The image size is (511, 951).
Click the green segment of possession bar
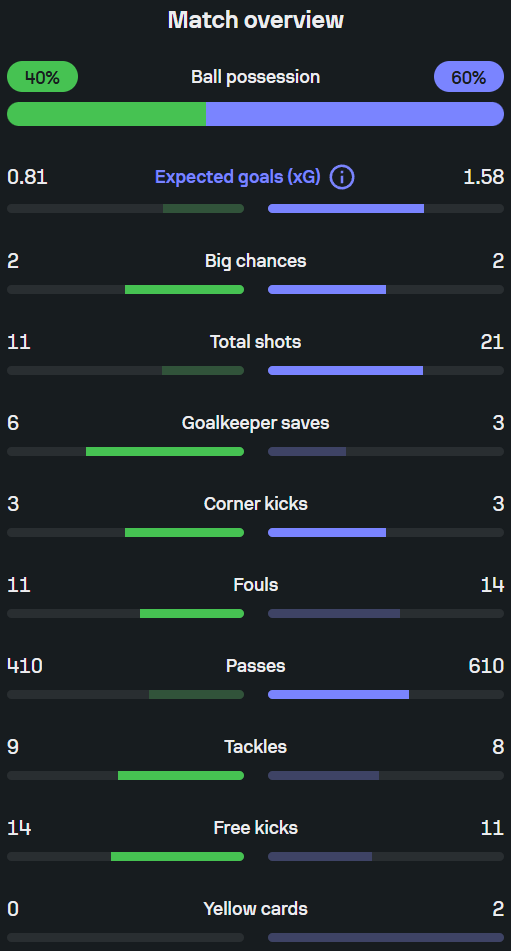[x=106, y=114]
